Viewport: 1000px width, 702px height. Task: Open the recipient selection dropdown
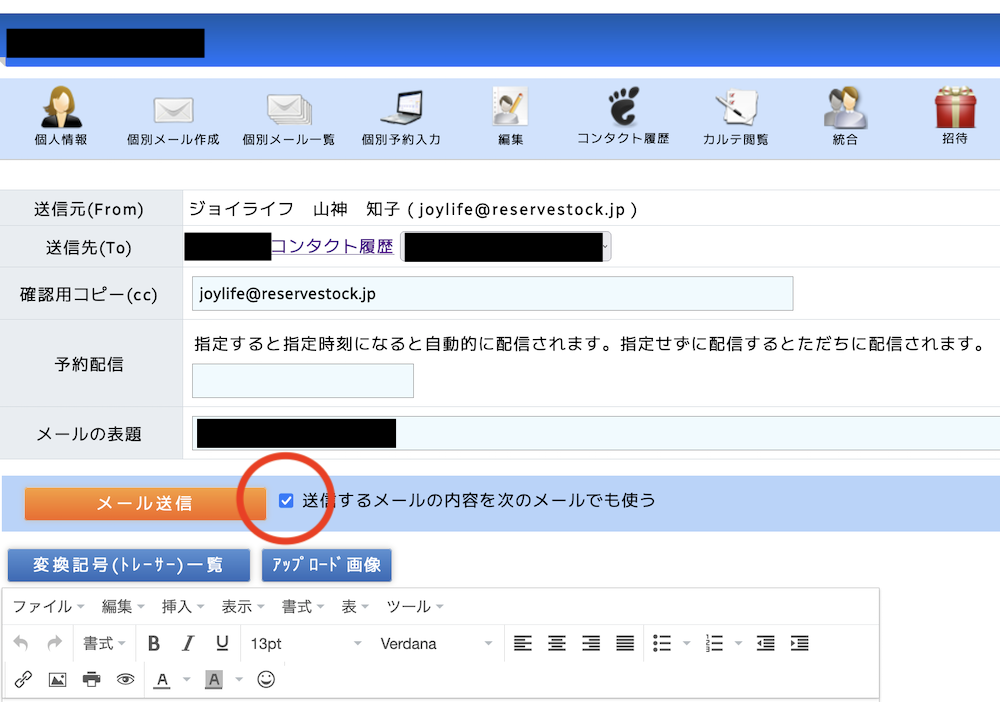click(604, 245)
